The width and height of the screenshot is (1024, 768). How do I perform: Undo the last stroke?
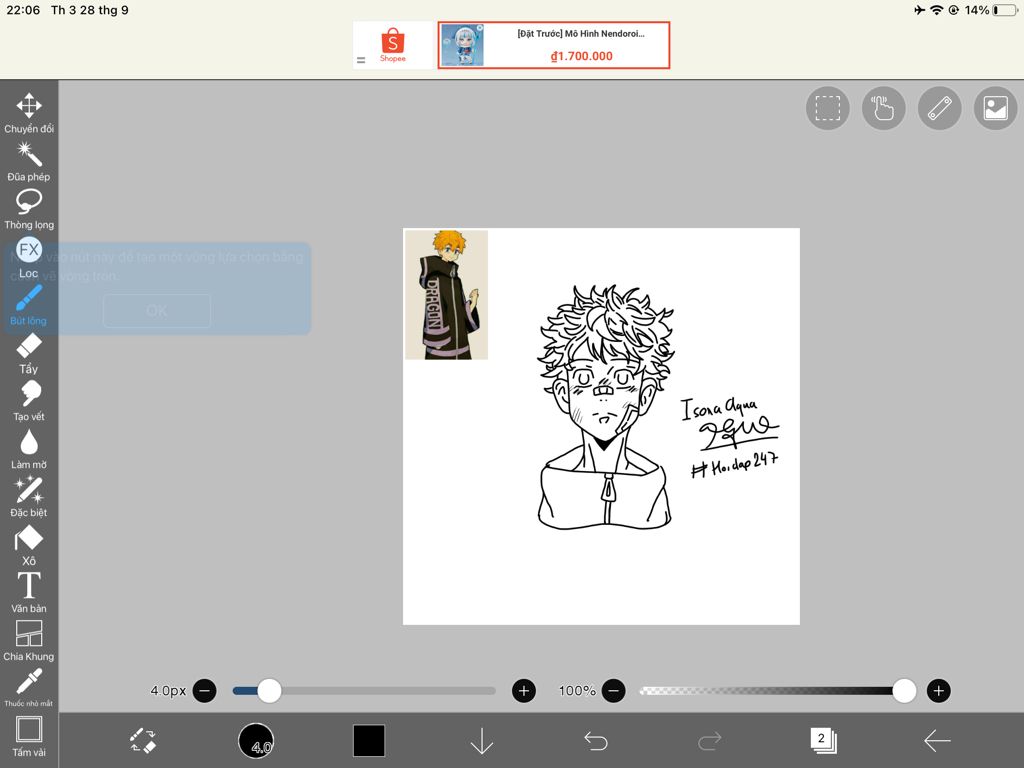point(596,741)
